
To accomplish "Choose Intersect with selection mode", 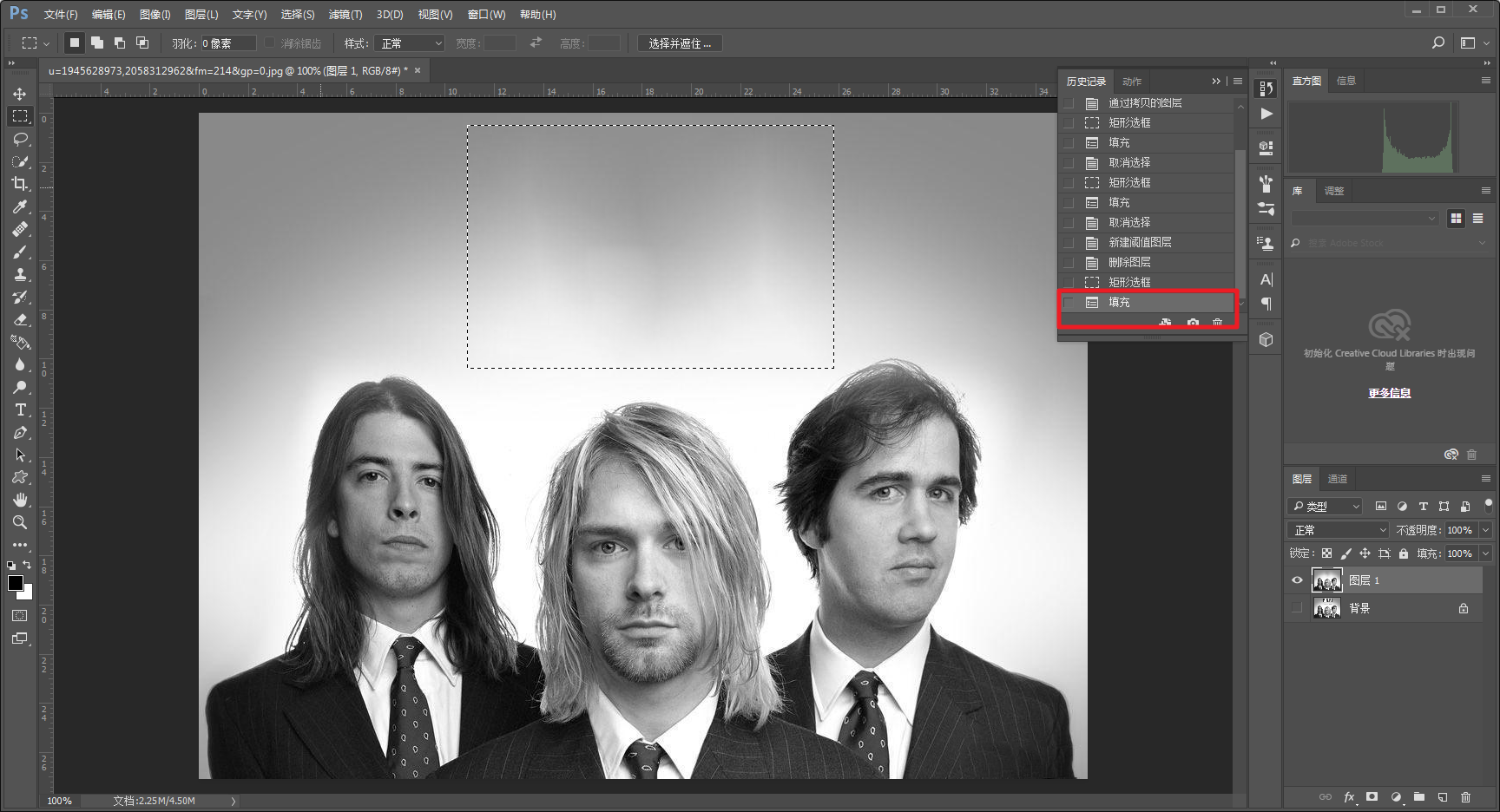I will pos(142,43).
